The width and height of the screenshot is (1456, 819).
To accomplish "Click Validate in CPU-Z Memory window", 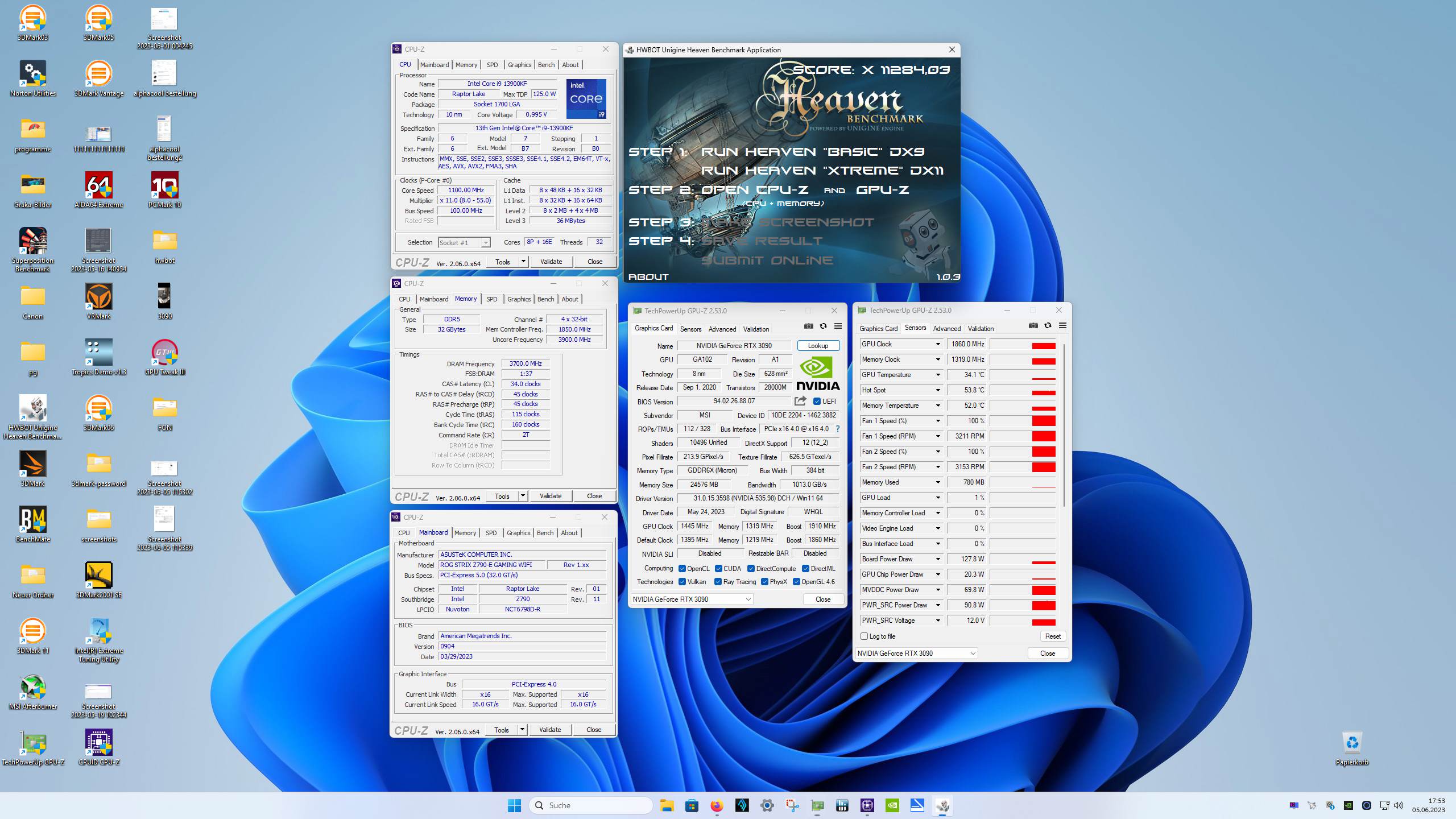I will tap(550, 496).
